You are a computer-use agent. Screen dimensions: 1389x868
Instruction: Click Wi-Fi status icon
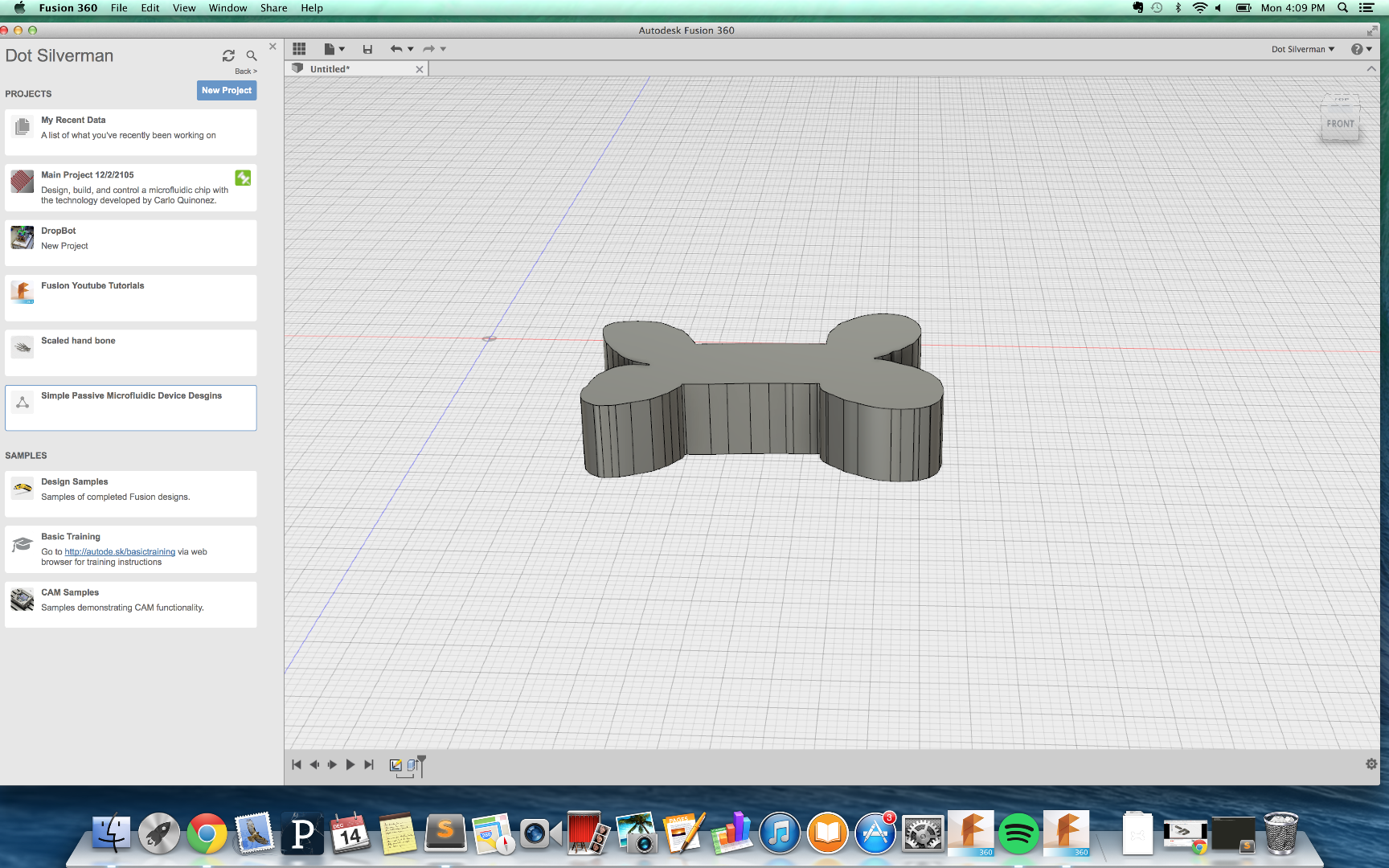[1199, 8]
